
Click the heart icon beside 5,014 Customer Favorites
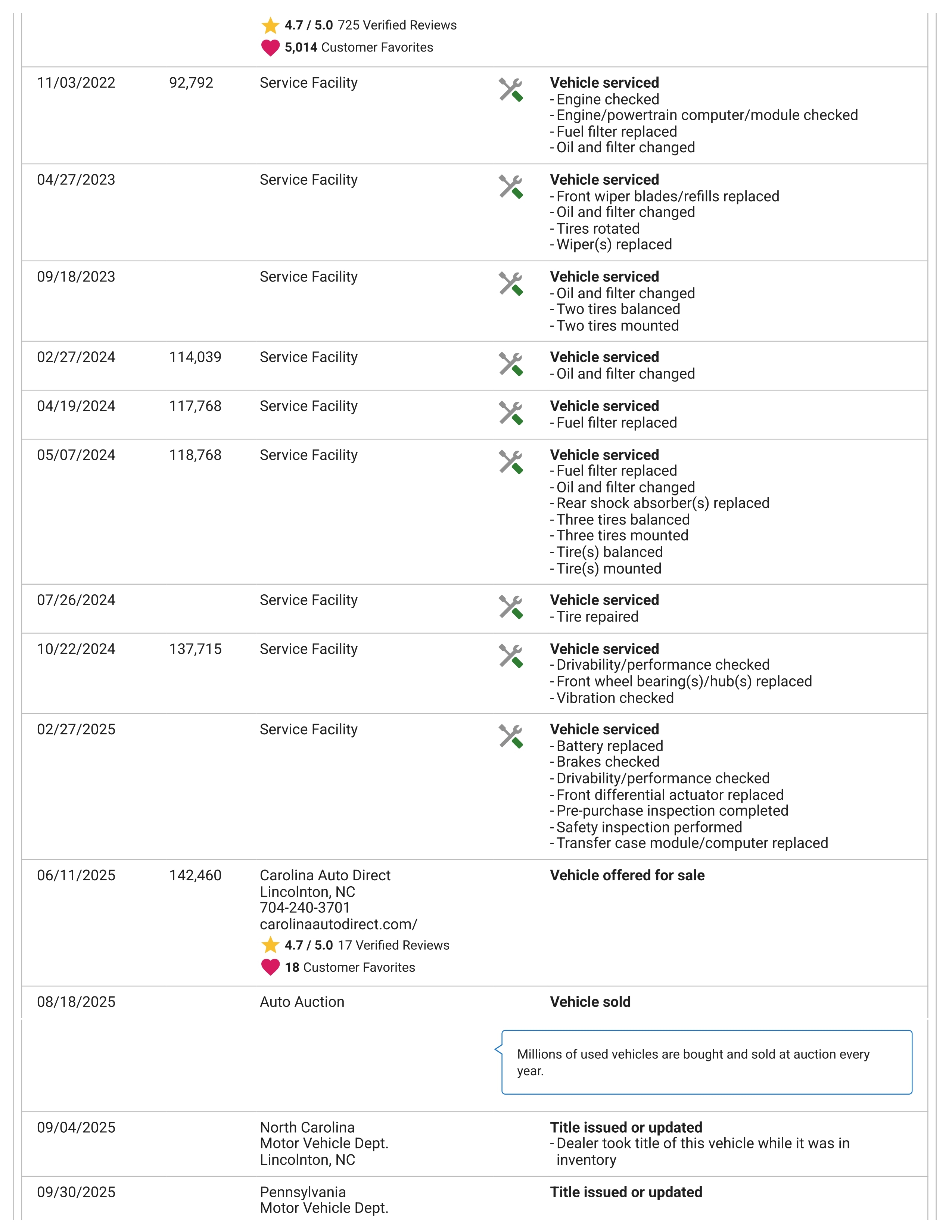(271, 48)
